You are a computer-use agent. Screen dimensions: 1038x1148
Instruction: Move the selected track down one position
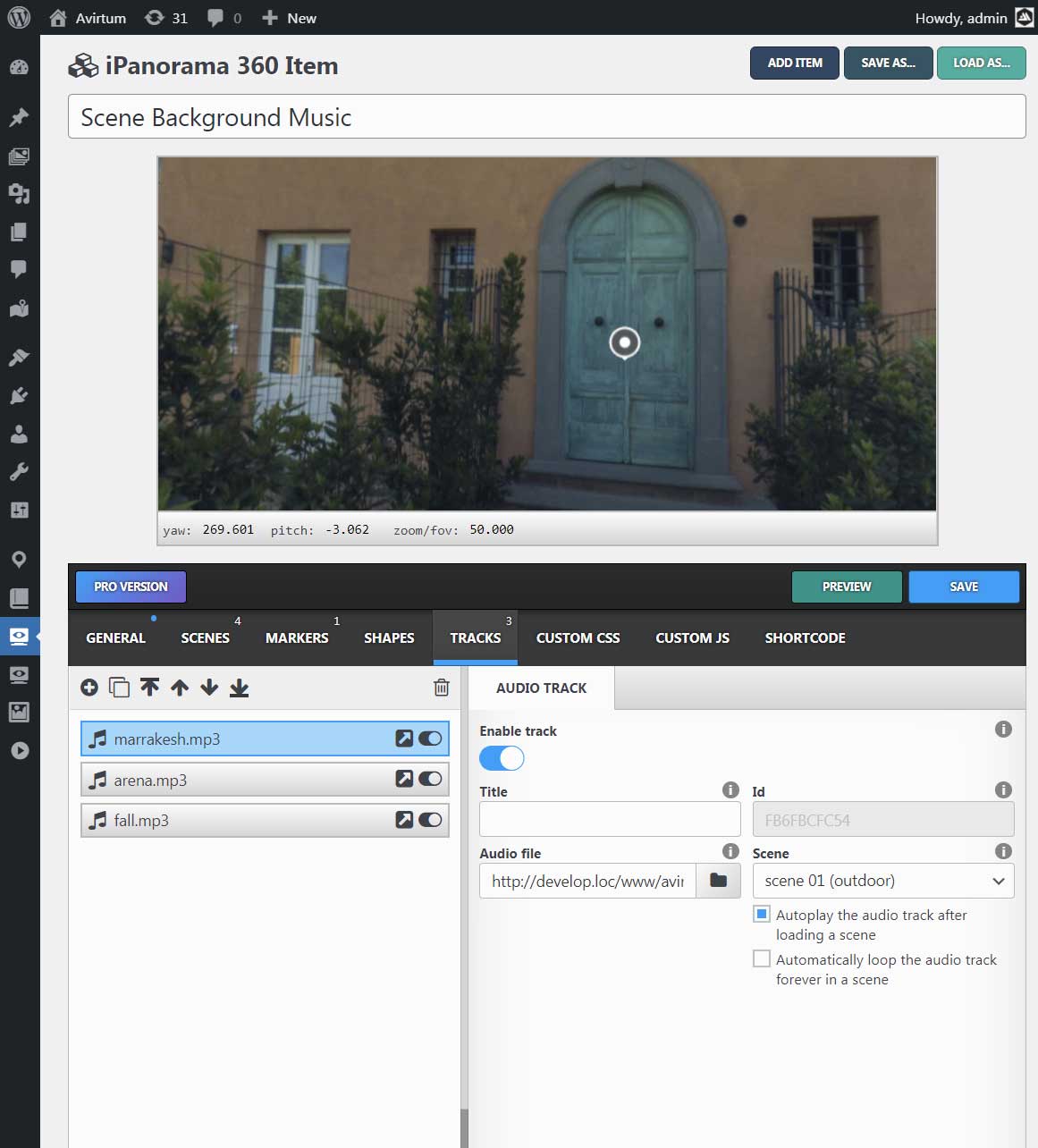[209, 688]
